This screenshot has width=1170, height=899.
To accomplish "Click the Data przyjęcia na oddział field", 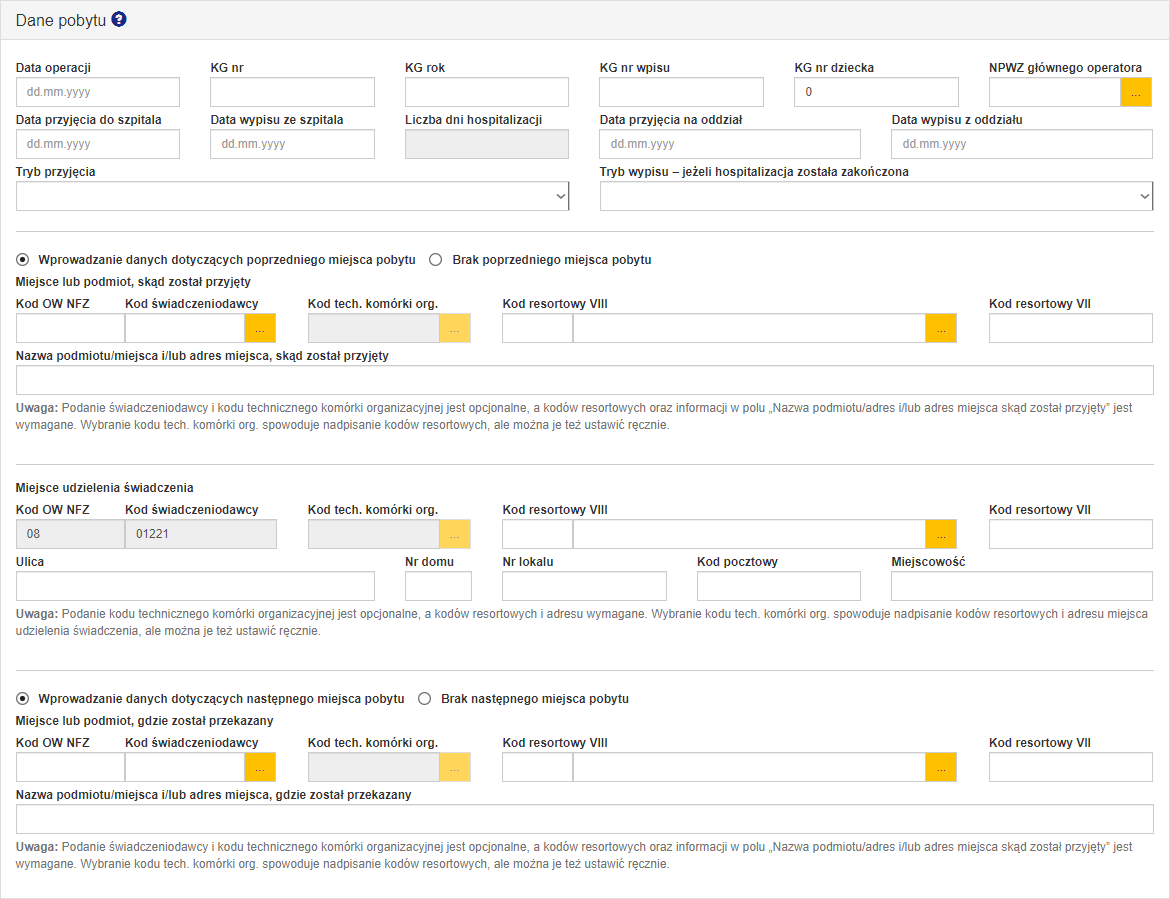I will point(730,144).
